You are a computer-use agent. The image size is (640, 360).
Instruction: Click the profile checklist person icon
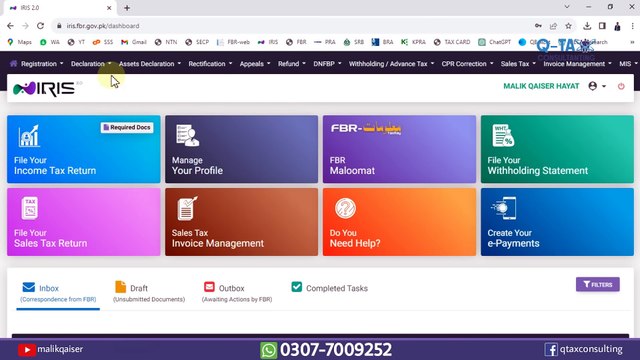pyautogui.click(x=187, y=135)
